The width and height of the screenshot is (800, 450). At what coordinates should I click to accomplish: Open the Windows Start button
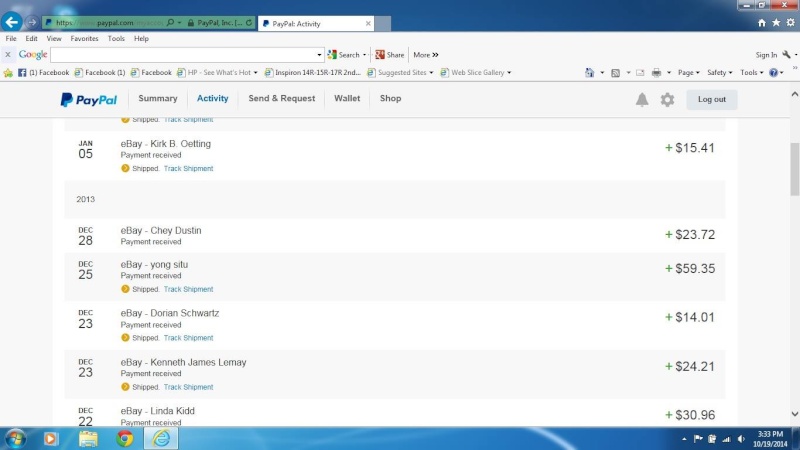pos(15,438)
